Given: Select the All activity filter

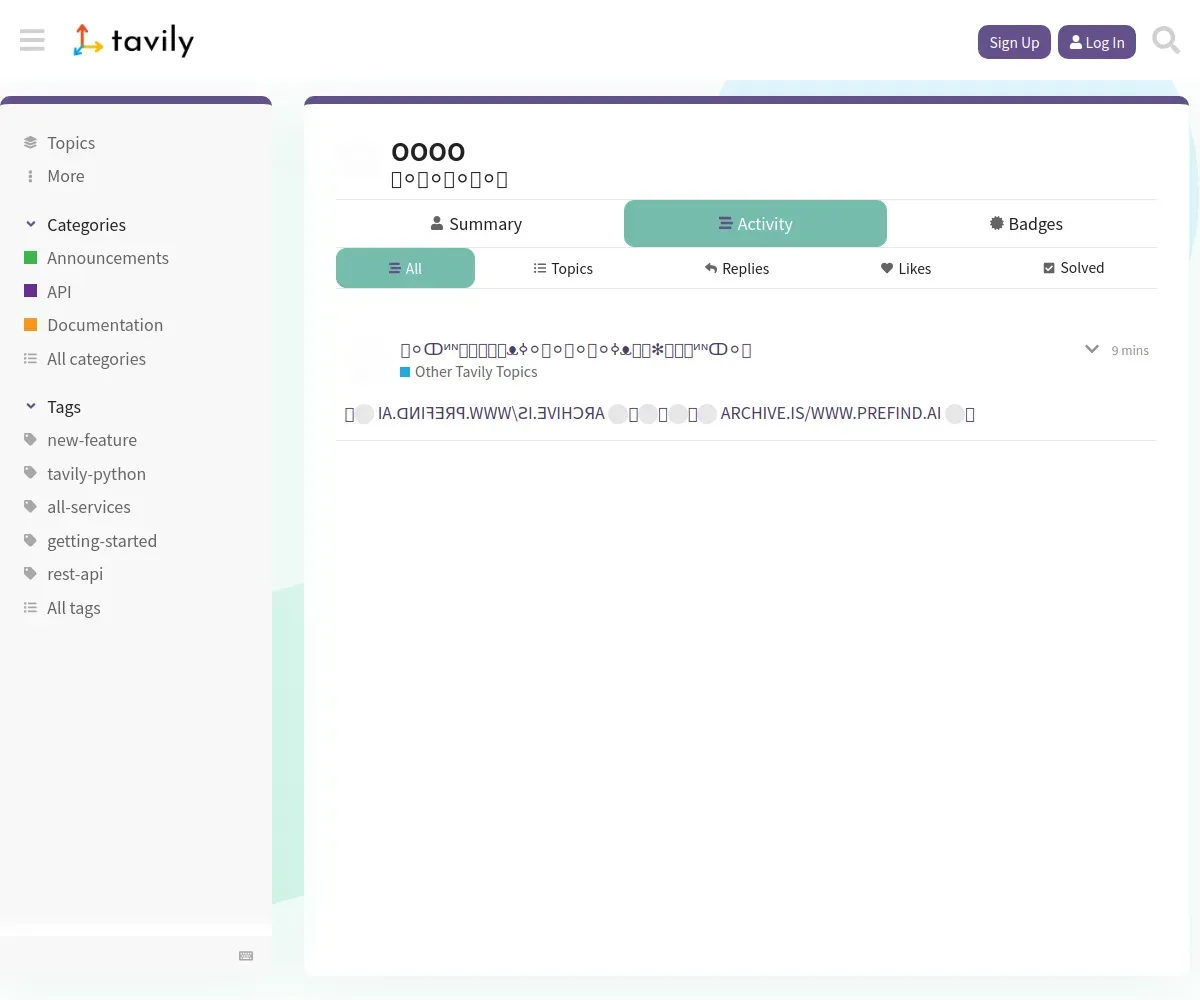Looking at the screenshot, I should pos(405,268).
